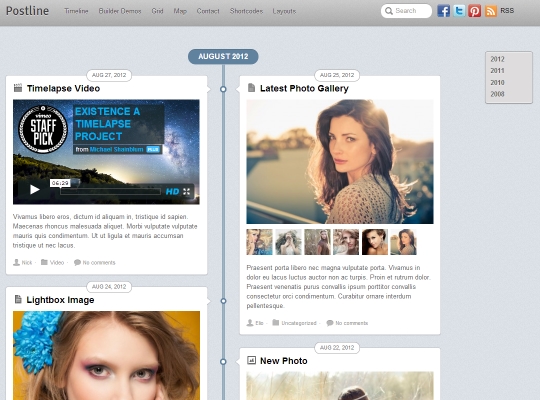Open the third gallery thumbnail
The width and height of the screenshot is (540, 400).
click(x=317, y=242)
